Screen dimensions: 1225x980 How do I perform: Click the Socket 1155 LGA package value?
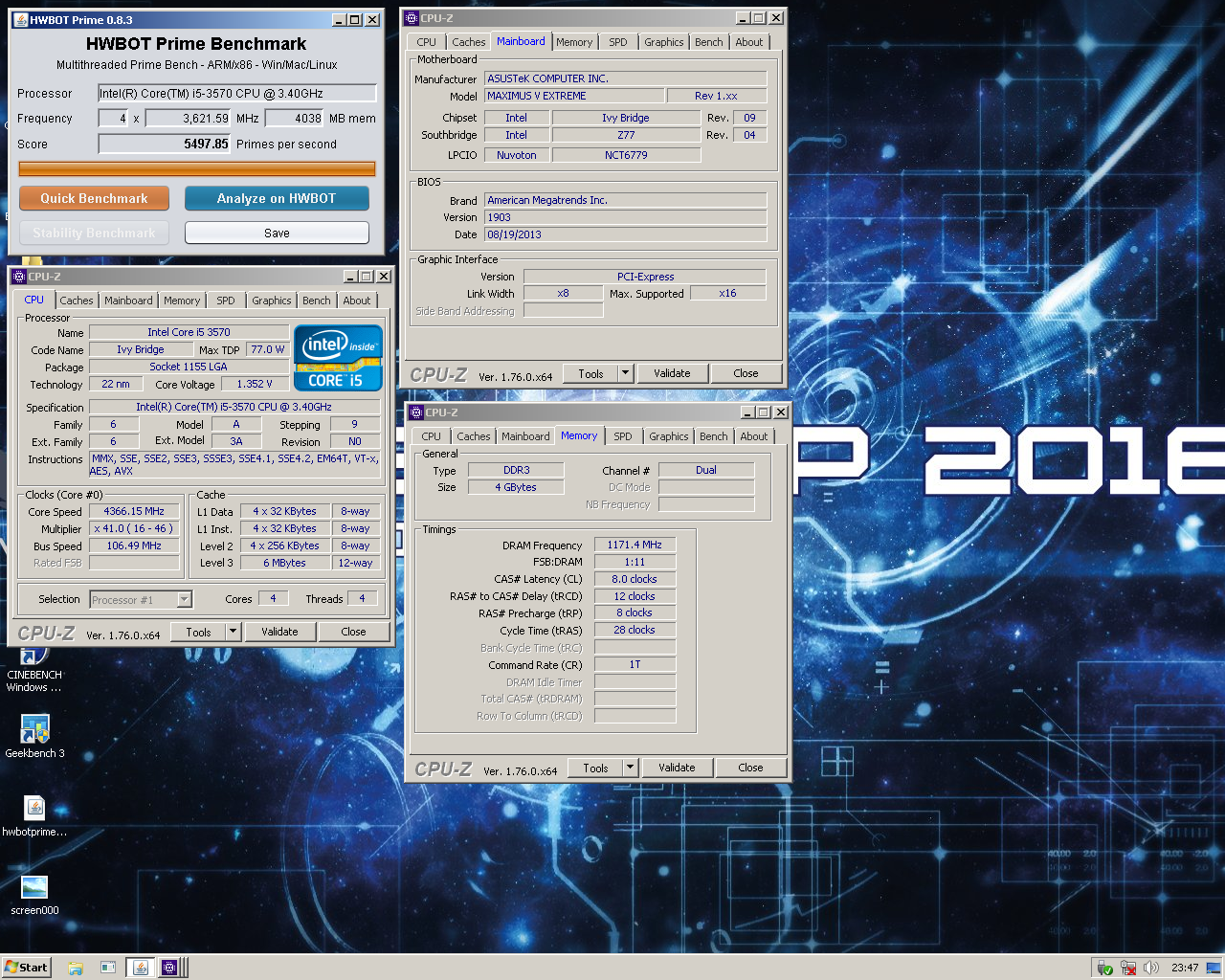pyautogui.click(x=189, y=367)
